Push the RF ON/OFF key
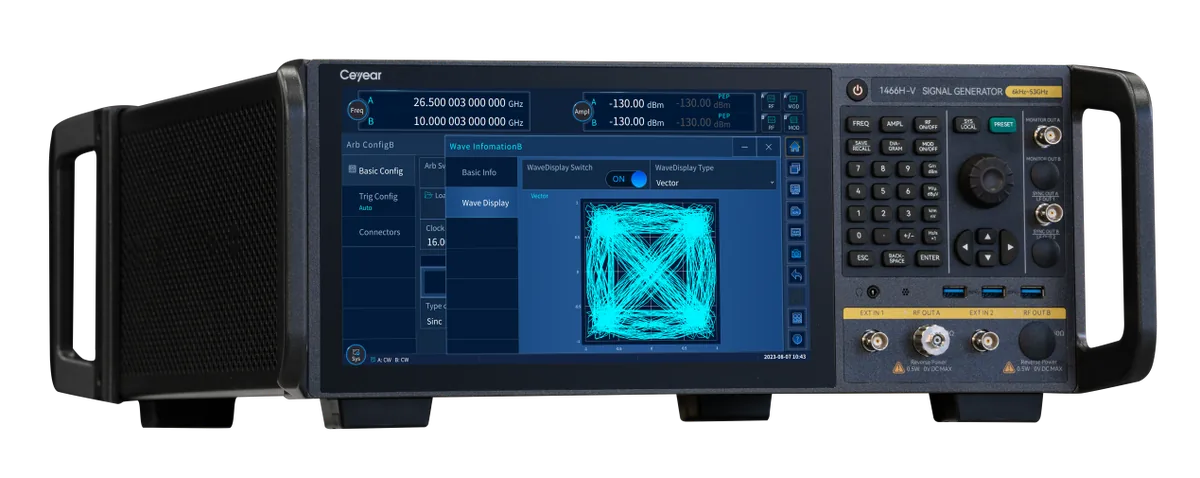 928,125
